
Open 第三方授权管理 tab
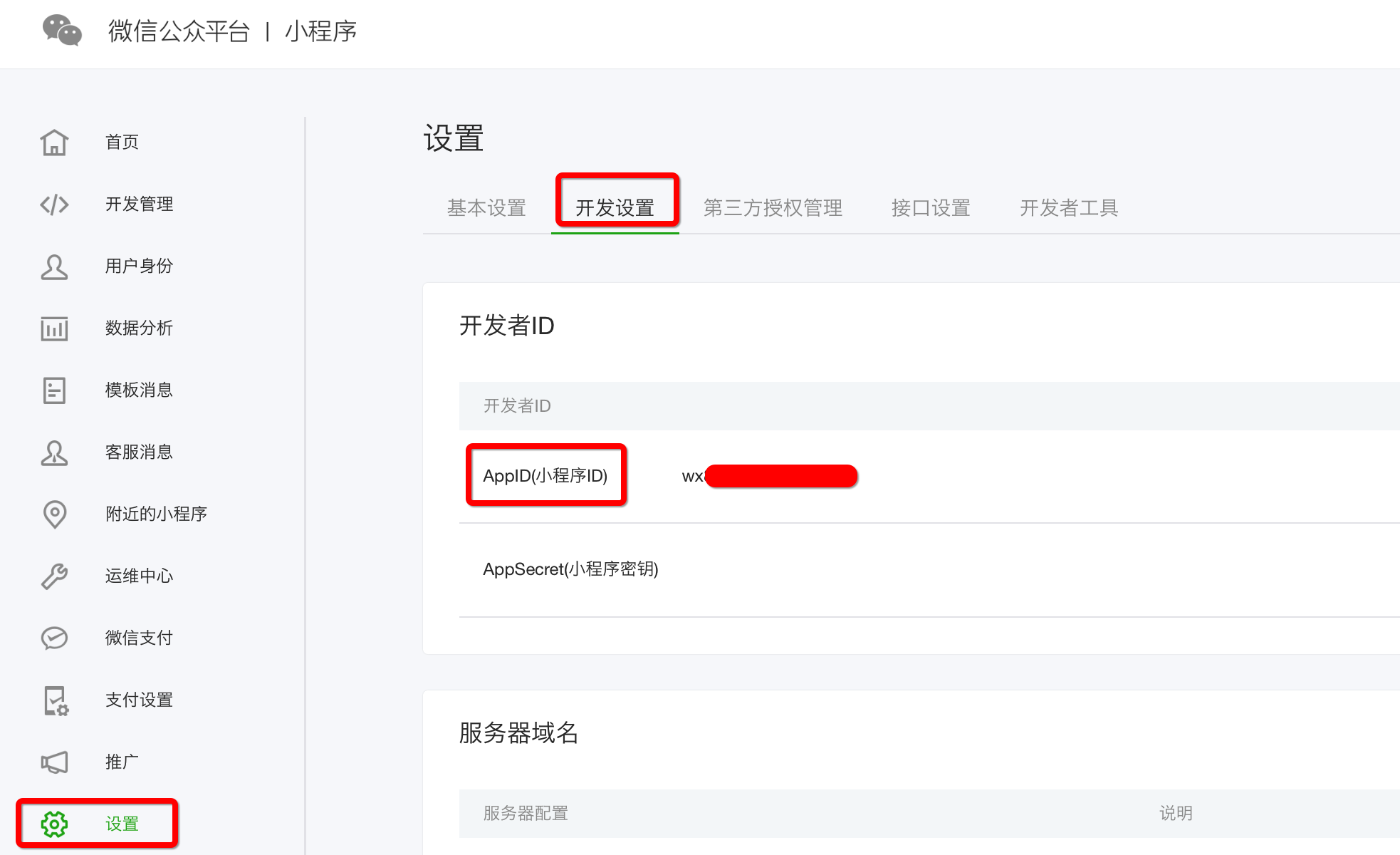click(x=775, y=208)
